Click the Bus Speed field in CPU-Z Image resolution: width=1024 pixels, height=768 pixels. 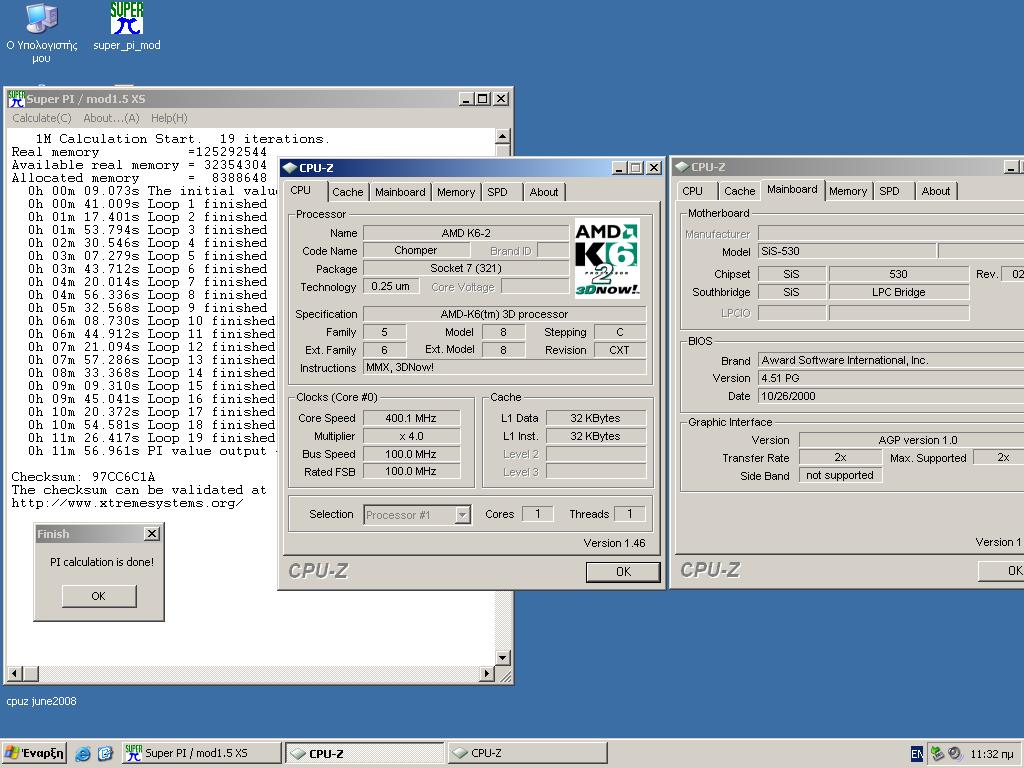(x=411, y=454)
